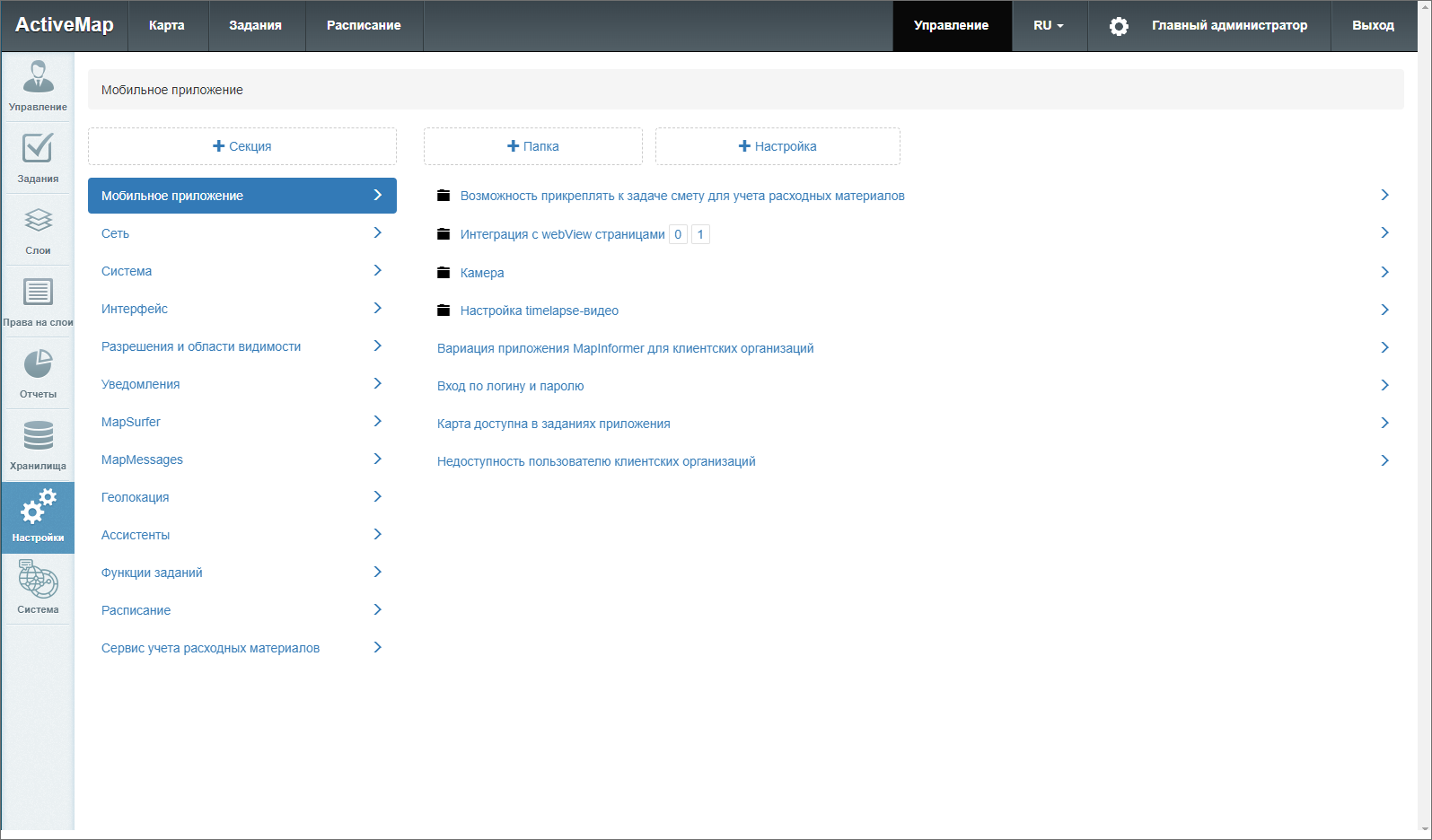The width and height of the screenshot is (1432, 840).
Task: Expand chevron of MapMessages section
Action: 378,459
